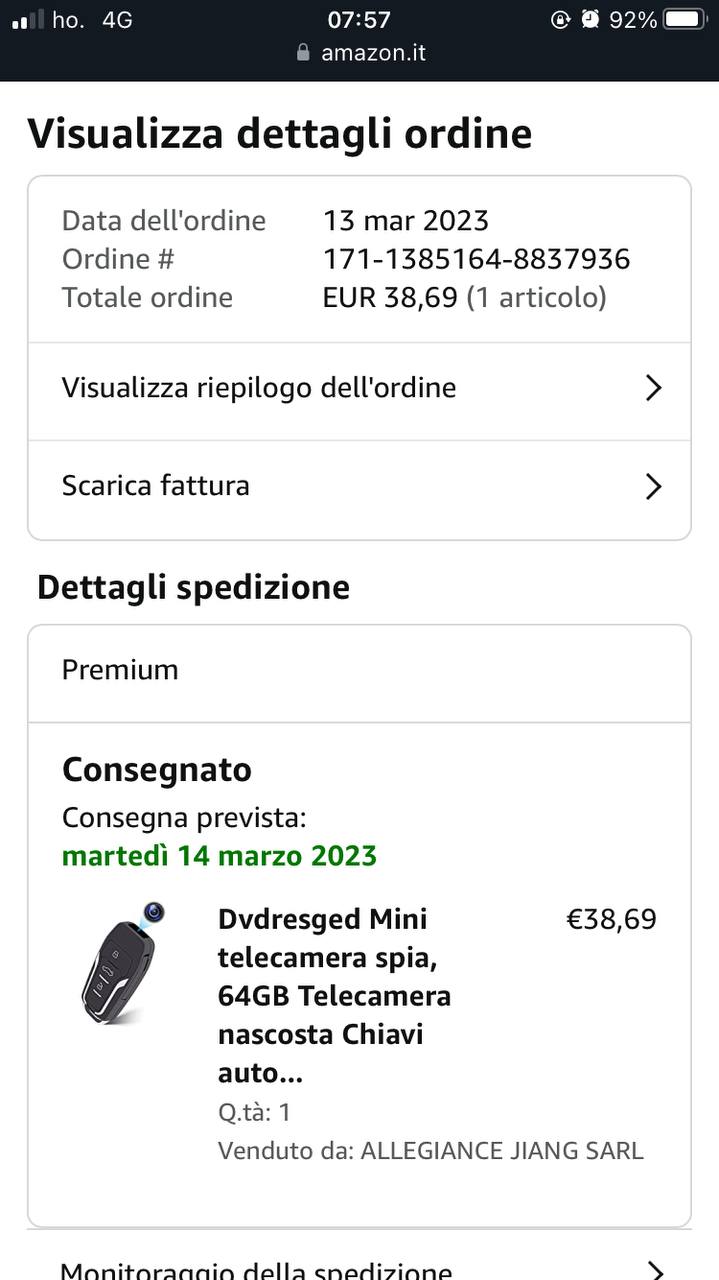The width and height of the screenshot is (719, 1280).
Task: Tap the Consegnato delivery status heading
Action: [157, 769]
